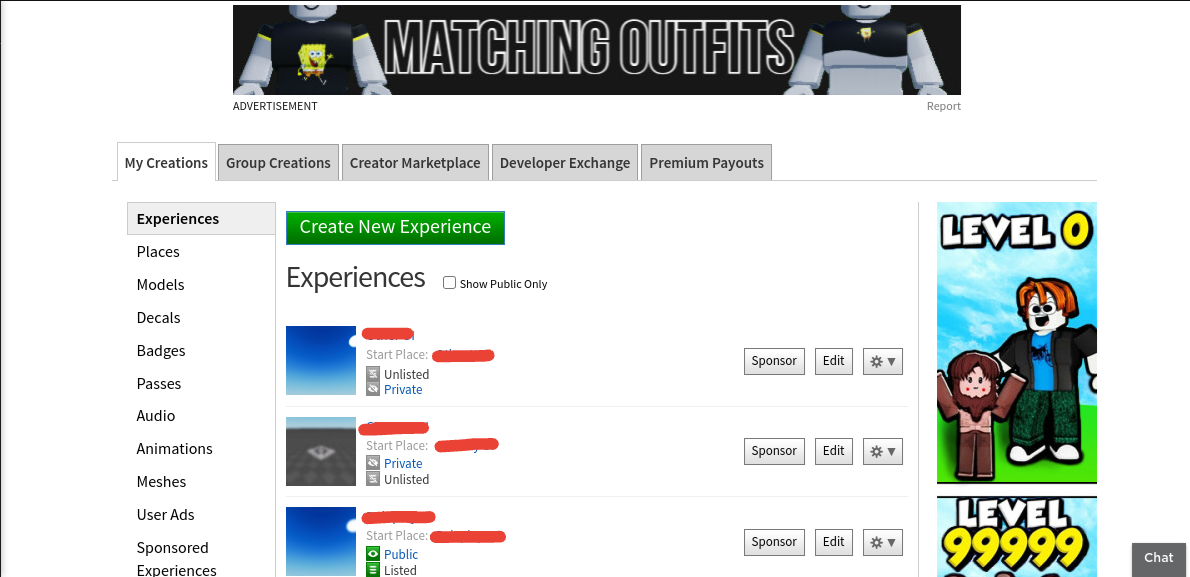Report the Matching Outfits advertisement
This screenshot has width=1190, height=577.
[x=943, y=106]
